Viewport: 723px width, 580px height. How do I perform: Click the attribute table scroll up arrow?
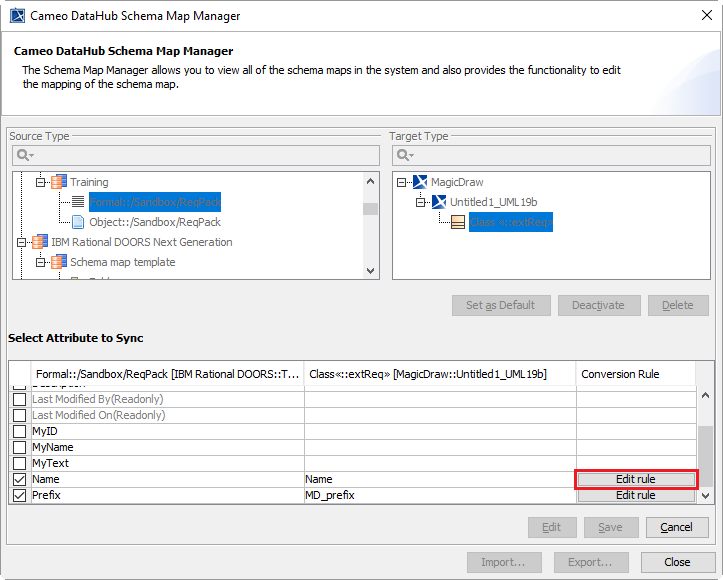(x=705, y=396)
